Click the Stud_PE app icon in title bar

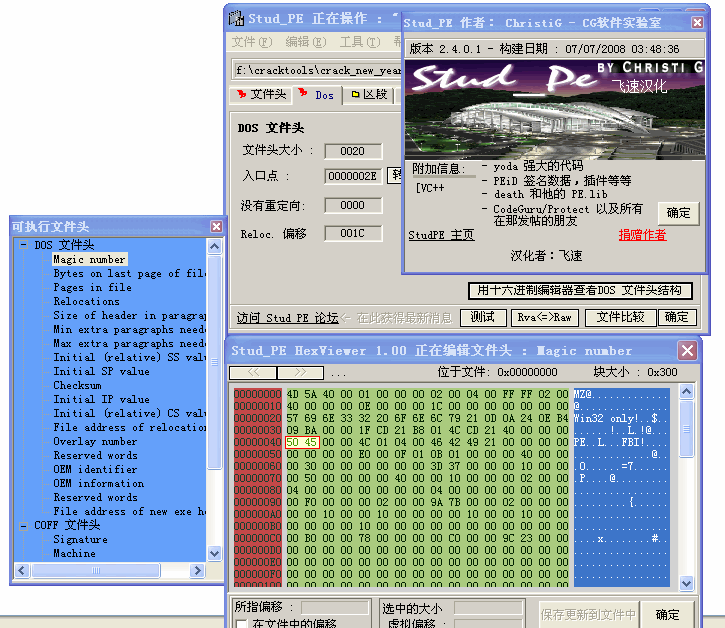point(236,18)
